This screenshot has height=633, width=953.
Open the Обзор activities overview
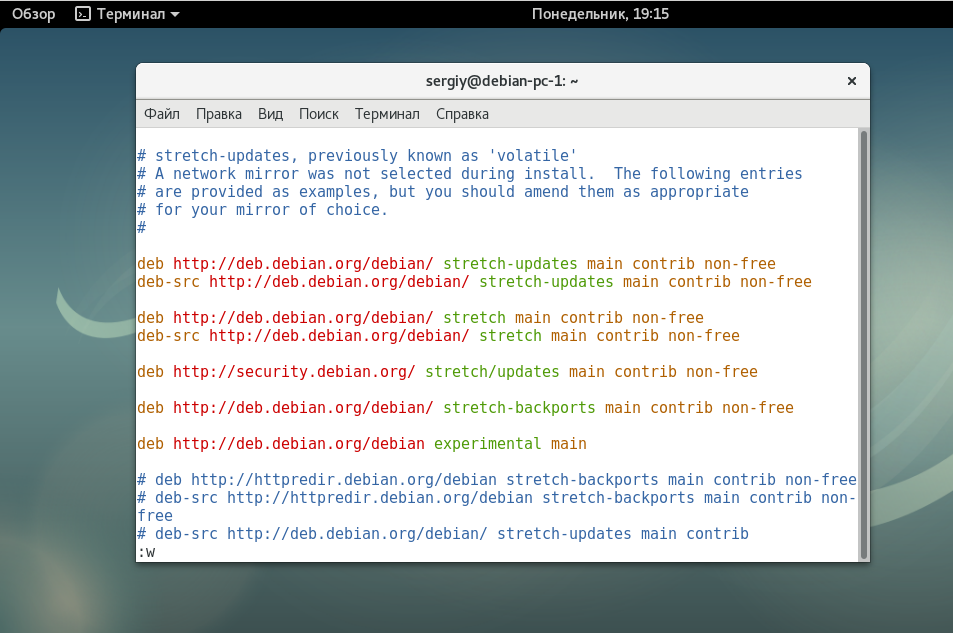click(33, 14)
